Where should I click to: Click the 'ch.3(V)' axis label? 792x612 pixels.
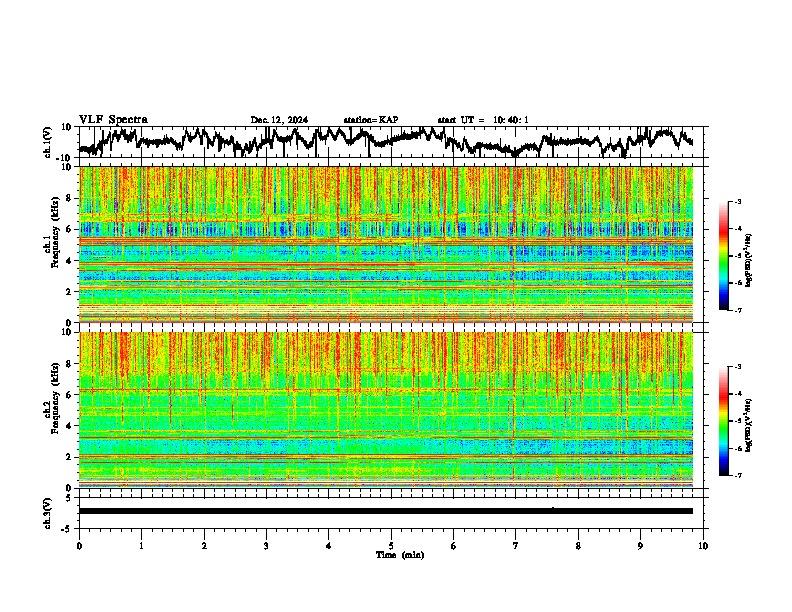pyautogui.click(x=48, y=514)
